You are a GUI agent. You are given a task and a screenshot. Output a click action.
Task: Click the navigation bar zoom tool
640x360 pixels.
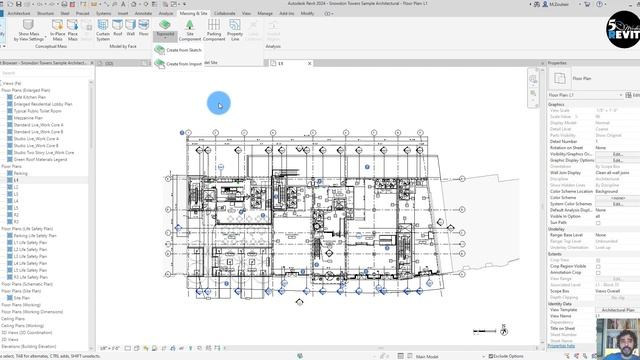click(x=533, y=93)
